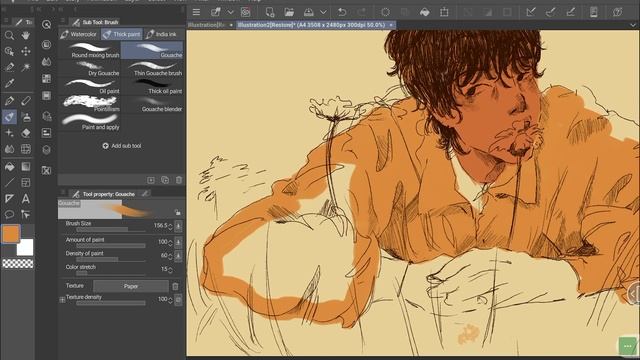Select the Pen tool in tool palette

pos(9,100)
